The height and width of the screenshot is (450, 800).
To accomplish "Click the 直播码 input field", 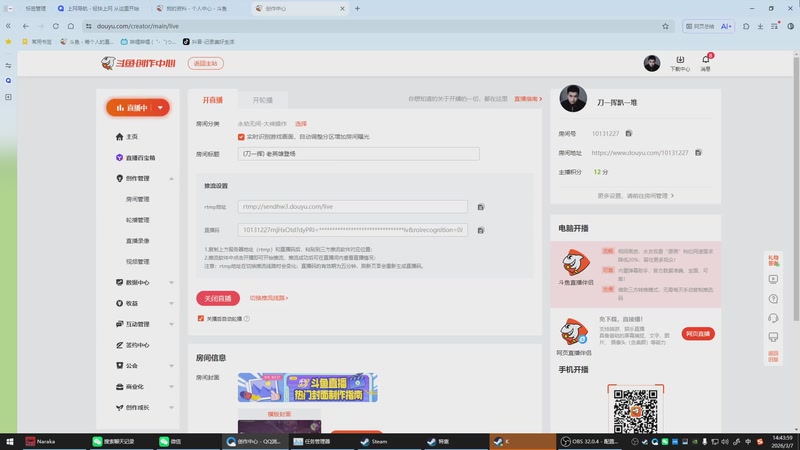I will pyautogui.click(x=353, y=230).
